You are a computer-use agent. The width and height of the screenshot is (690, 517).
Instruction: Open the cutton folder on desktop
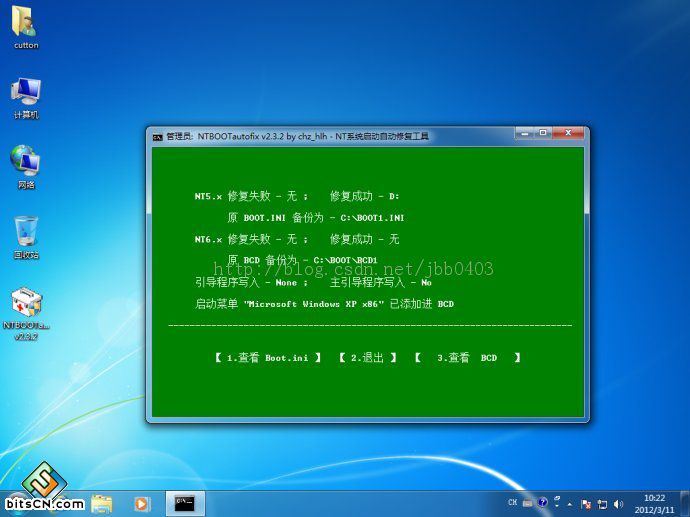26,27
